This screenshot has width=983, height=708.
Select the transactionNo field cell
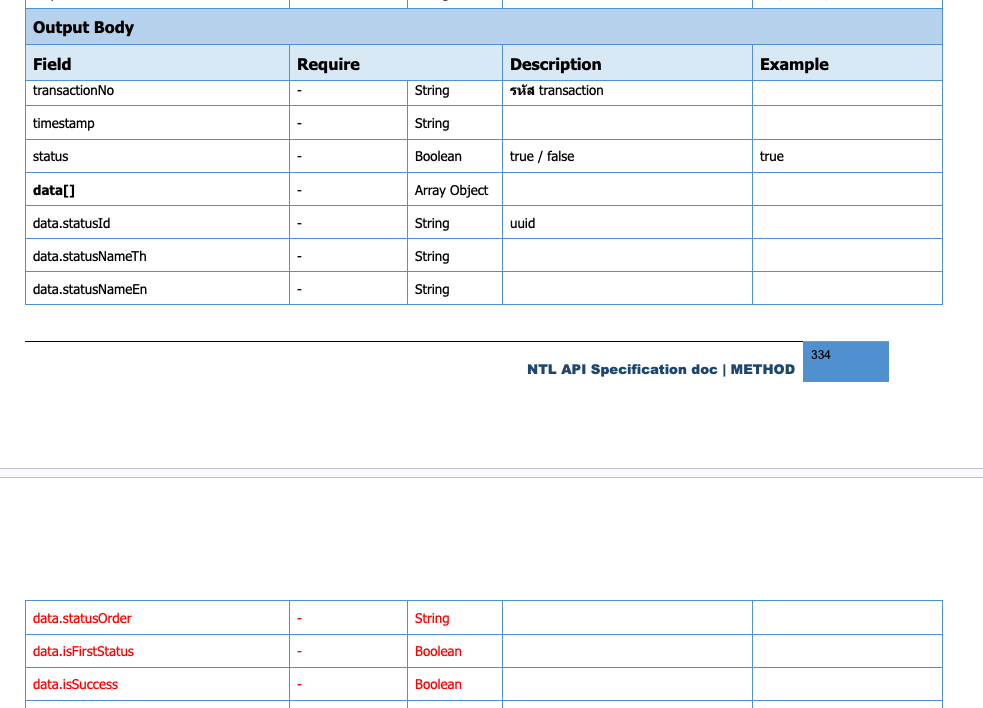pyautogui.click(x=73, y=91)
